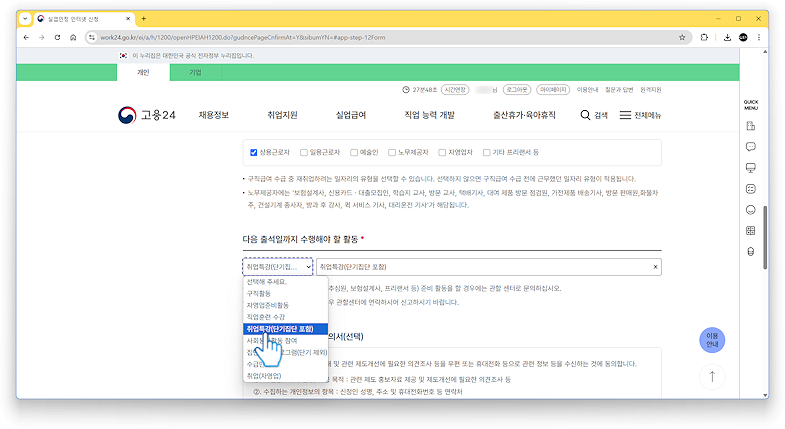Open the 직업 능력 개발 menu
Screen dimensions: 785x429
pos(430,115)
